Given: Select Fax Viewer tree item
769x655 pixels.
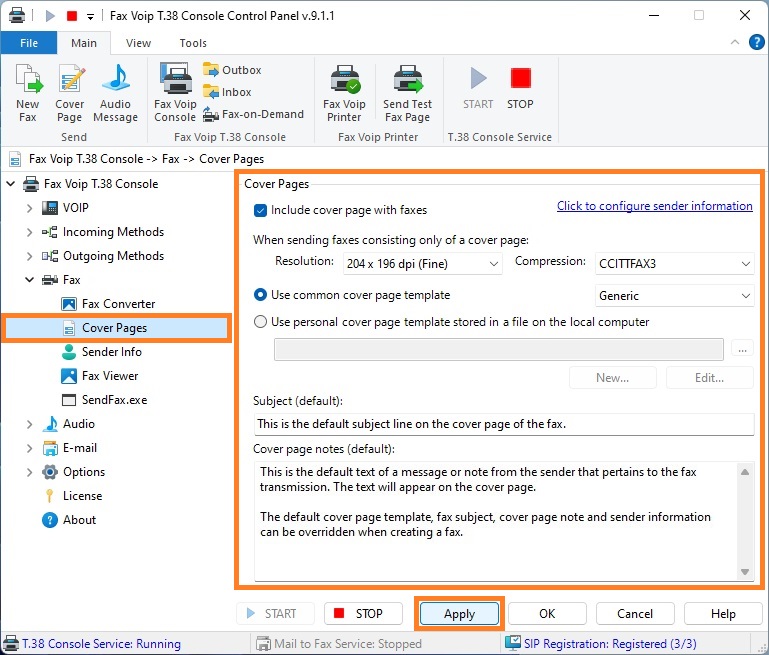Looking at the screenshot, I should [100, 376].
